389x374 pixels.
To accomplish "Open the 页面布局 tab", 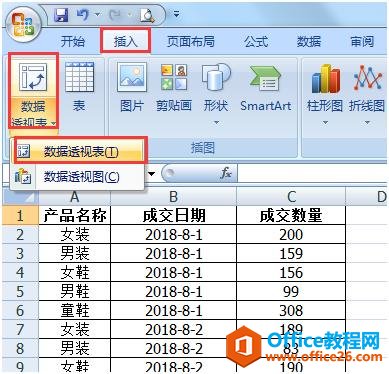I will coord(190,42).
